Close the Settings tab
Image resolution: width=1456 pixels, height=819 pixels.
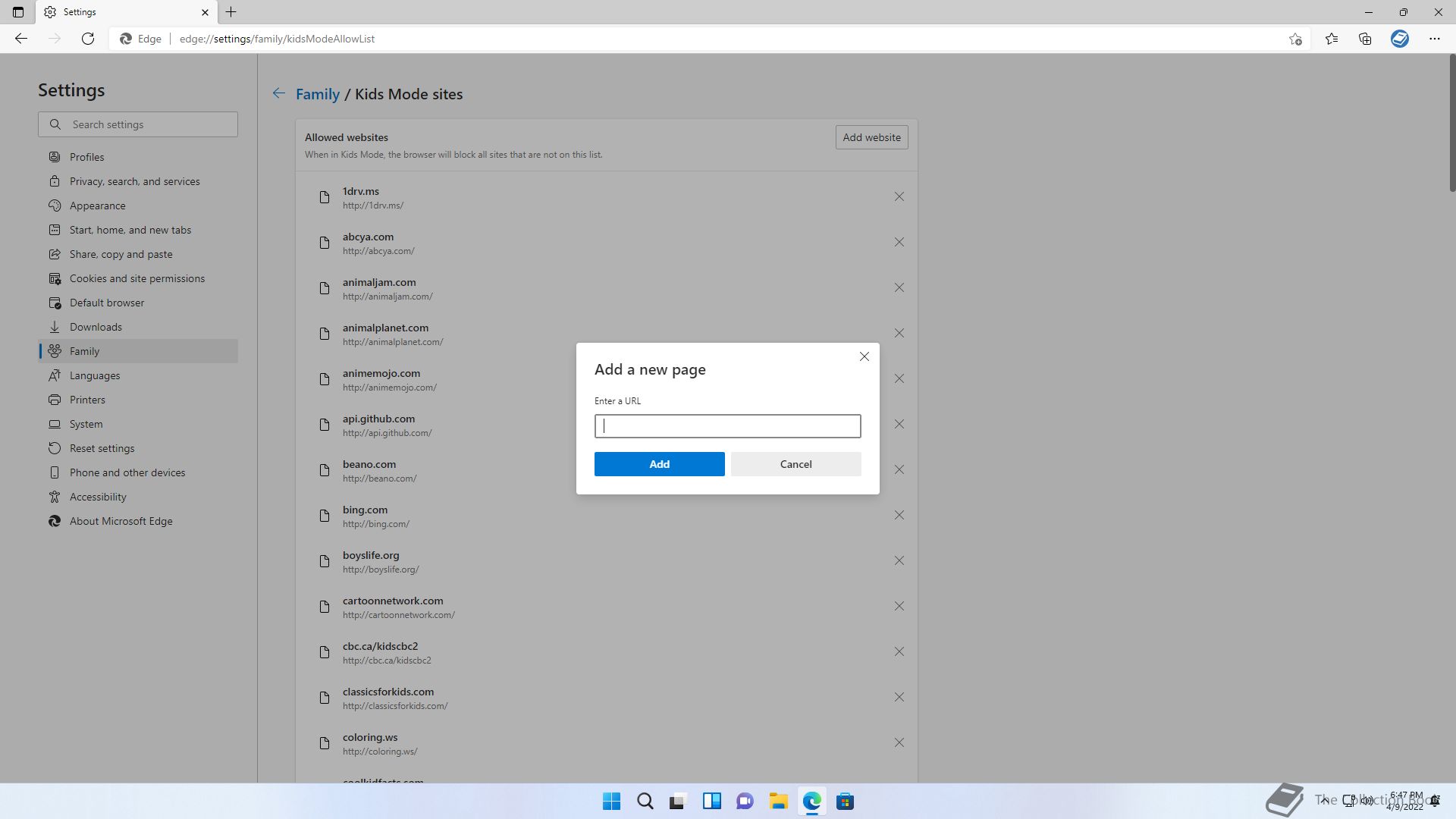(205, 12)
